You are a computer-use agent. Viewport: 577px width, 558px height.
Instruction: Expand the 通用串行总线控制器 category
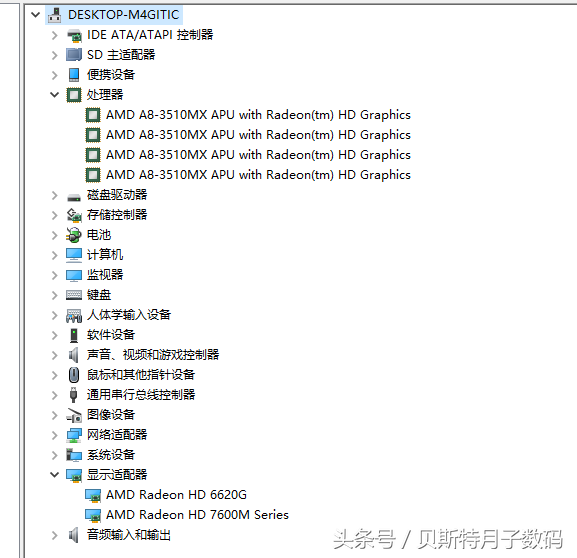tap(55, 395)
